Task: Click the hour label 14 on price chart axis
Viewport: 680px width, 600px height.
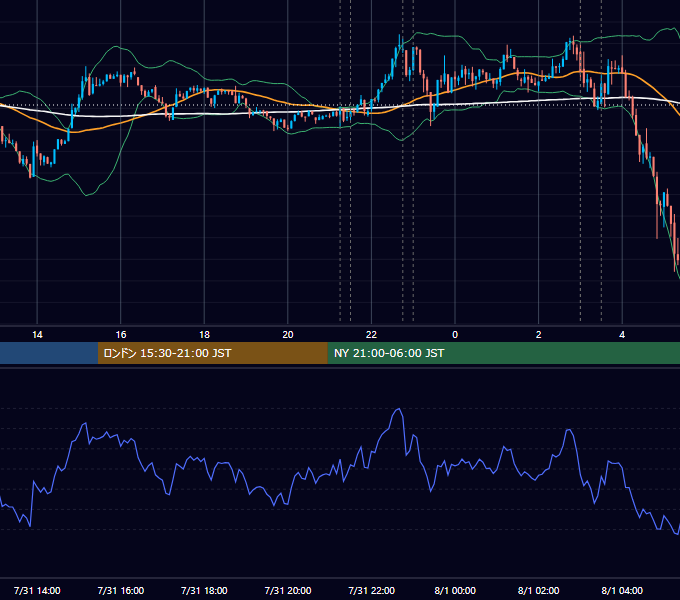Action: [x=37, y=335]
